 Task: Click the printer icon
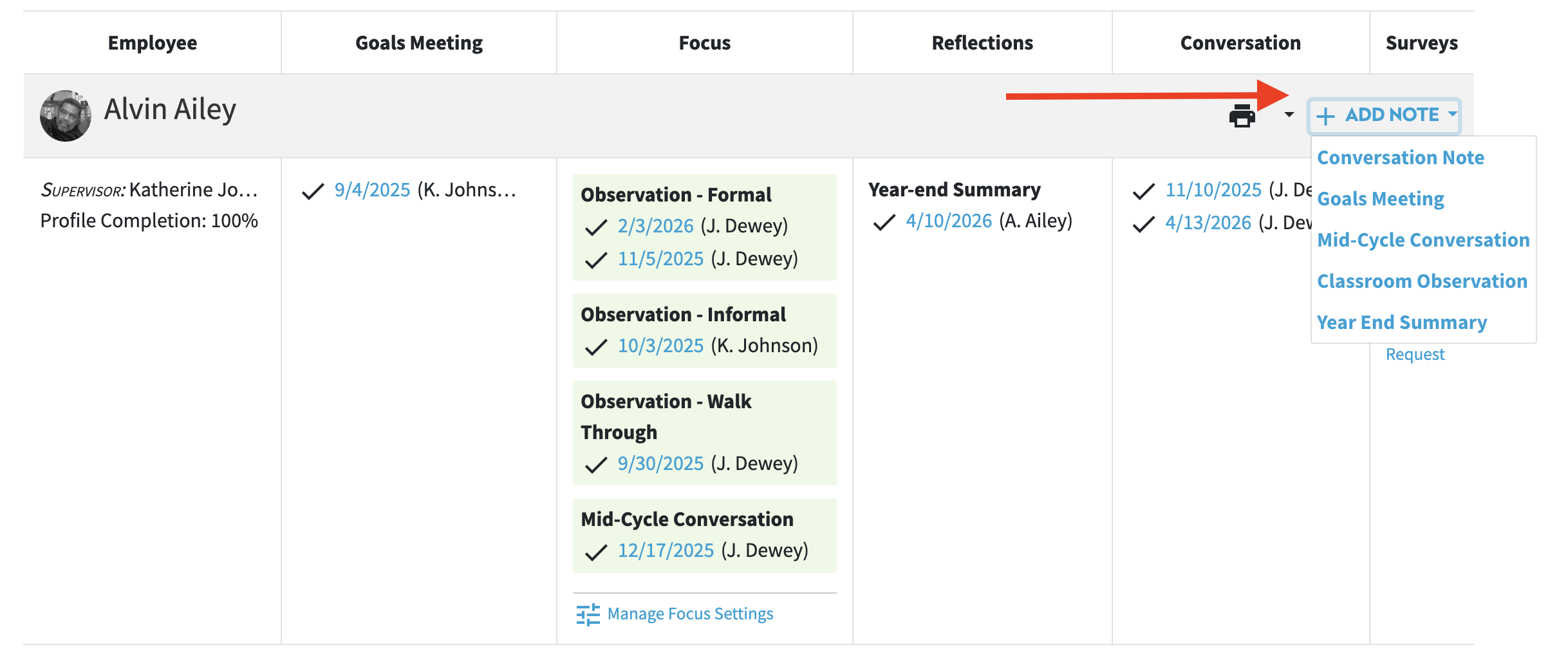tap(1242, 116)
